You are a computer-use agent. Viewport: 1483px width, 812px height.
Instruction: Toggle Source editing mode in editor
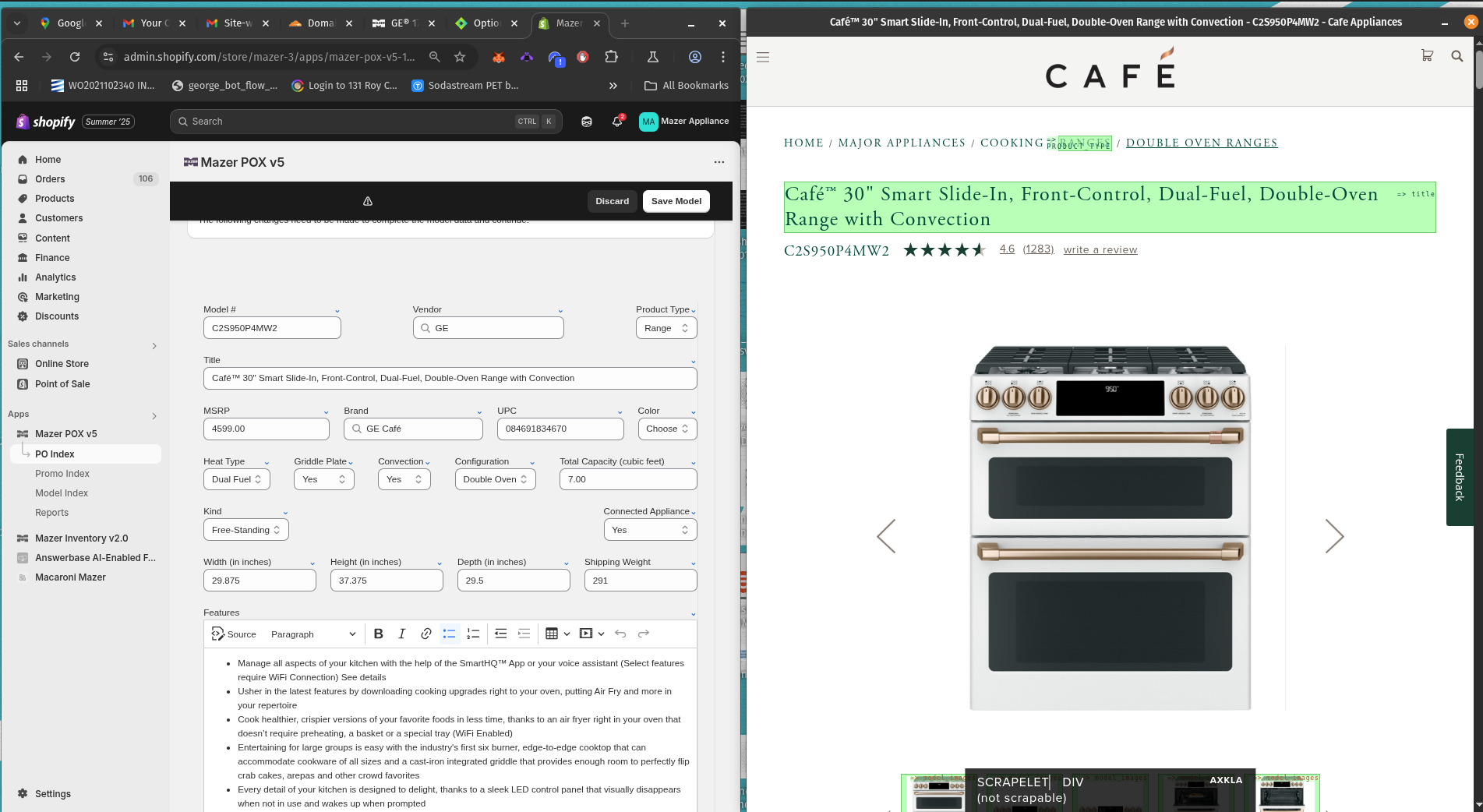(234, 634)
